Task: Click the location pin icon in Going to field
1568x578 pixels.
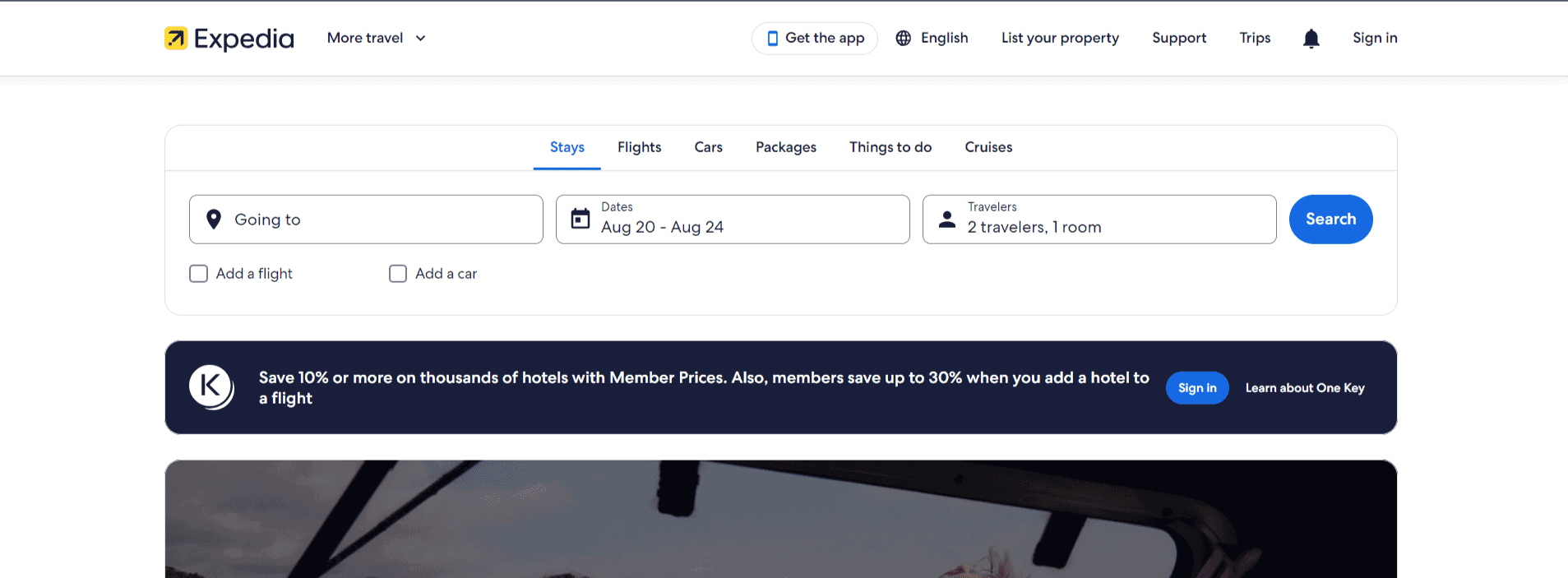Action: 214,219
